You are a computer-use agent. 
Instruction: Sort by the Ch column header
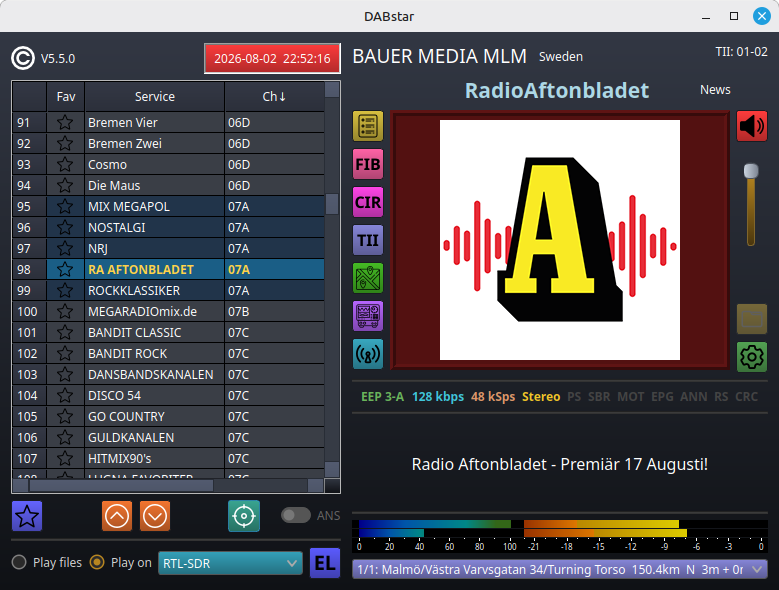274,96
